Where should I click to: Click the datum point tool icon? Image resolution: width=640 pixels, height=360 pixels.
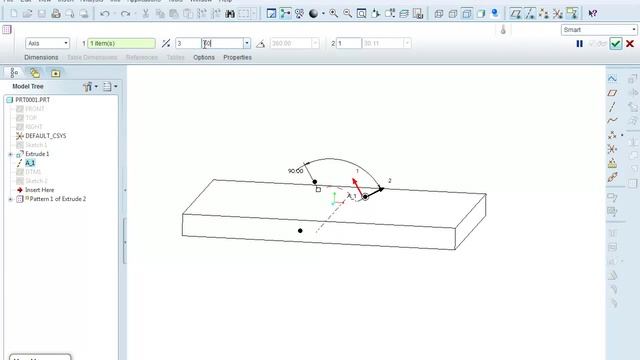[x=612, y=135]
